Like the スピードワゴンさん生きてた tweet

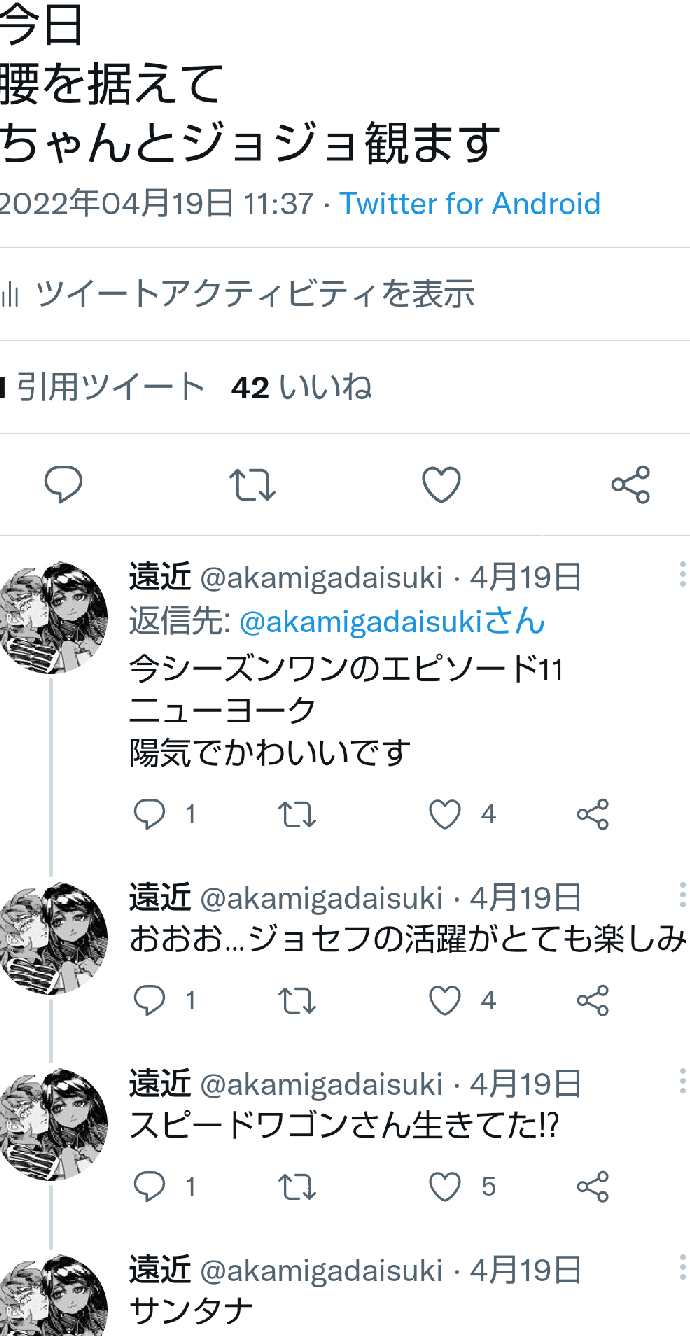[x=445, y=1187]
